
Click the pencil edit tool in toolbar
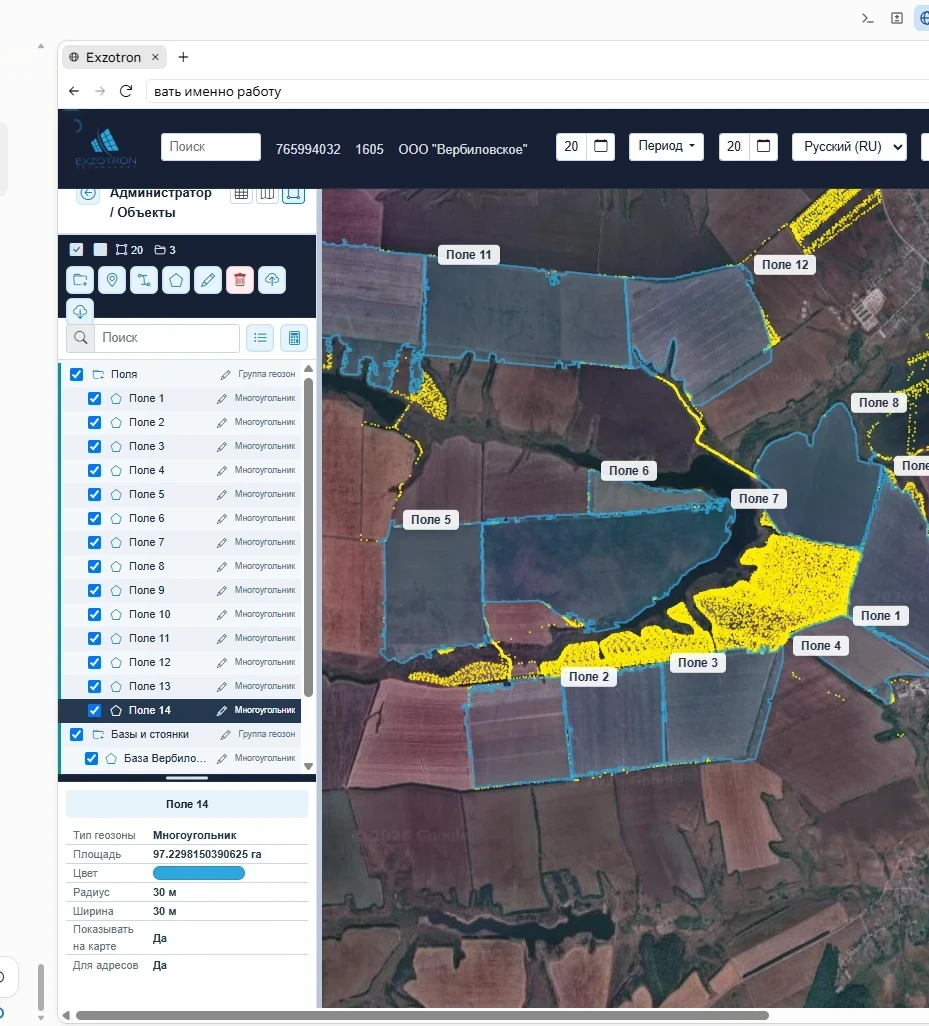tap(208, 280)
